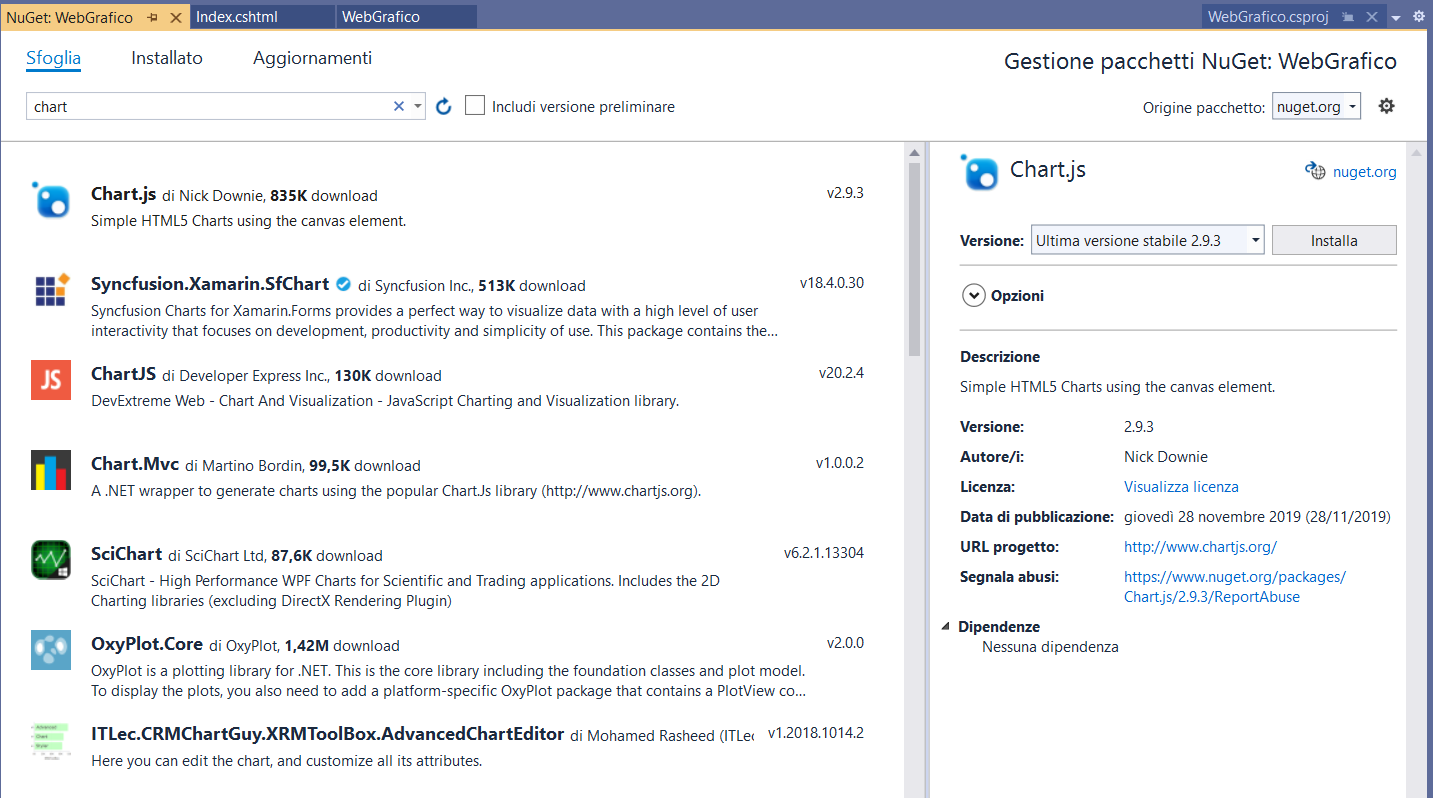The image size is (1433, 798).
Task: Click the SciChart green graph icon
Action: click(51, 560)
